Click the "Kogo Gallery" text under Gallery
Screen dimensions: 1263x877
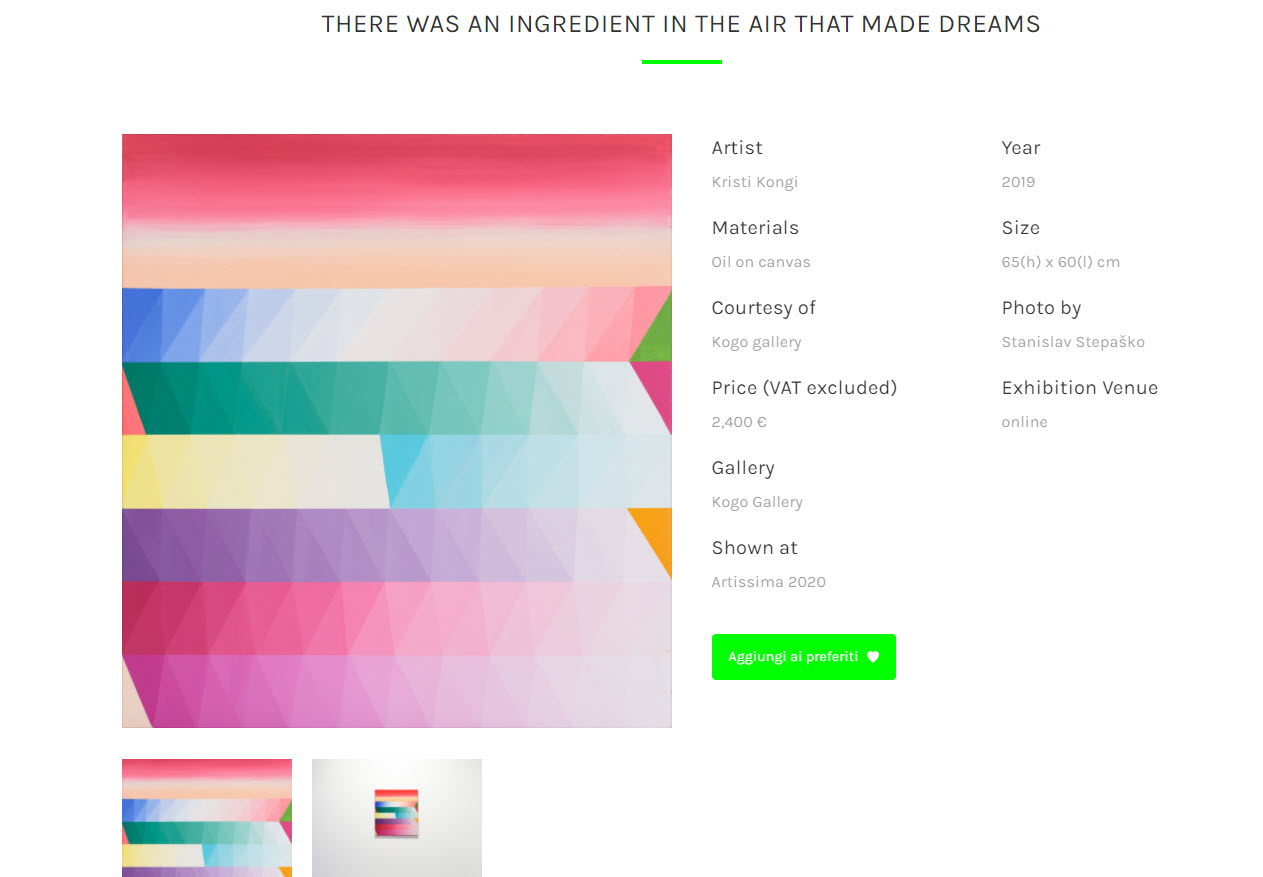pos(757,502)
